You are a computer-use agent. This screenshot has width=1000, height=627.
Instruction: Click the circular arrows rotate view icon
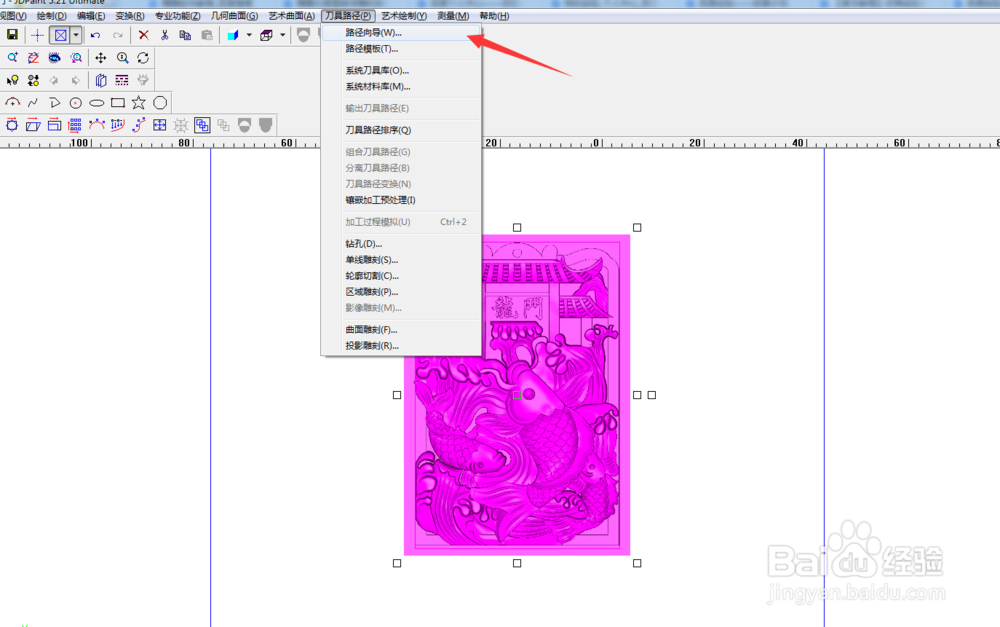143,58
